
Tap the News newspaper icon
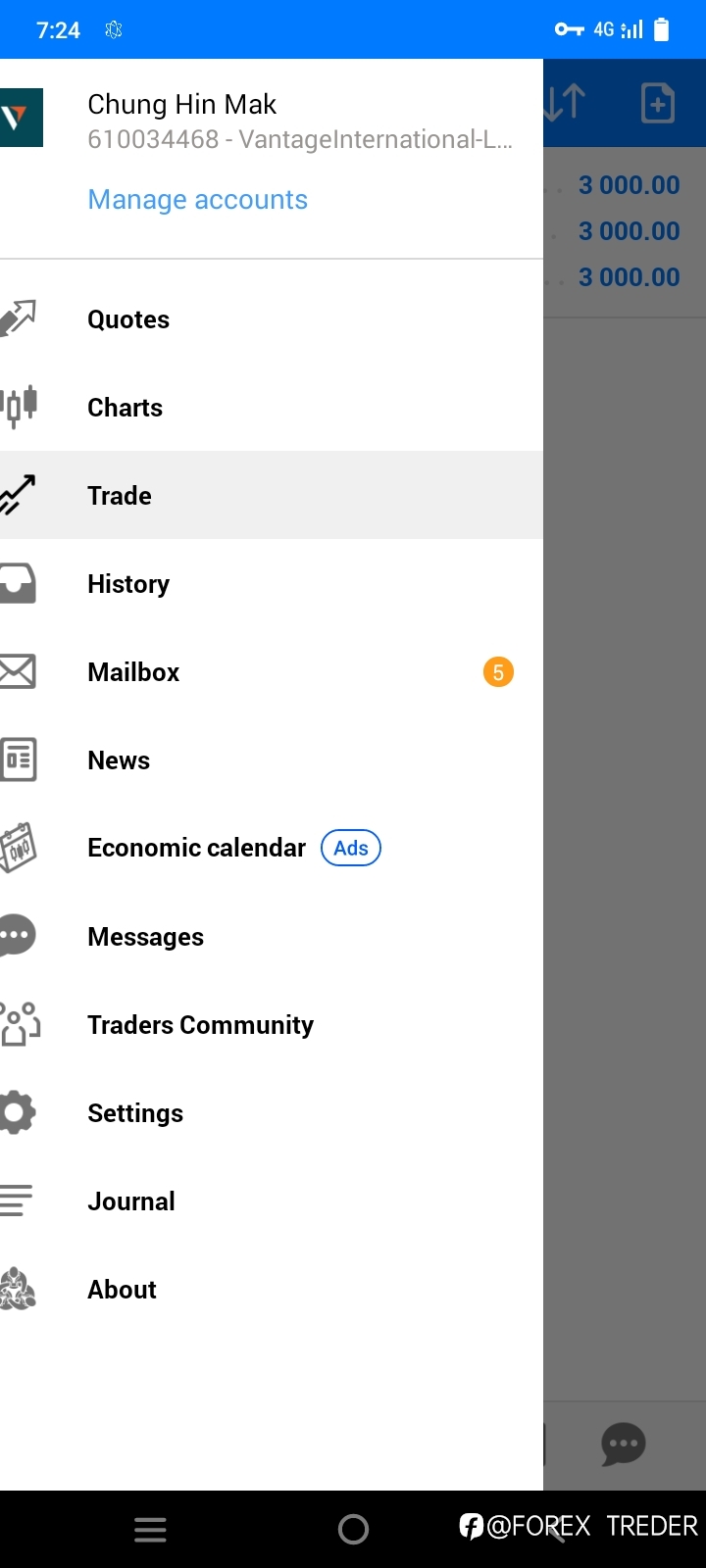pos(18,759)
